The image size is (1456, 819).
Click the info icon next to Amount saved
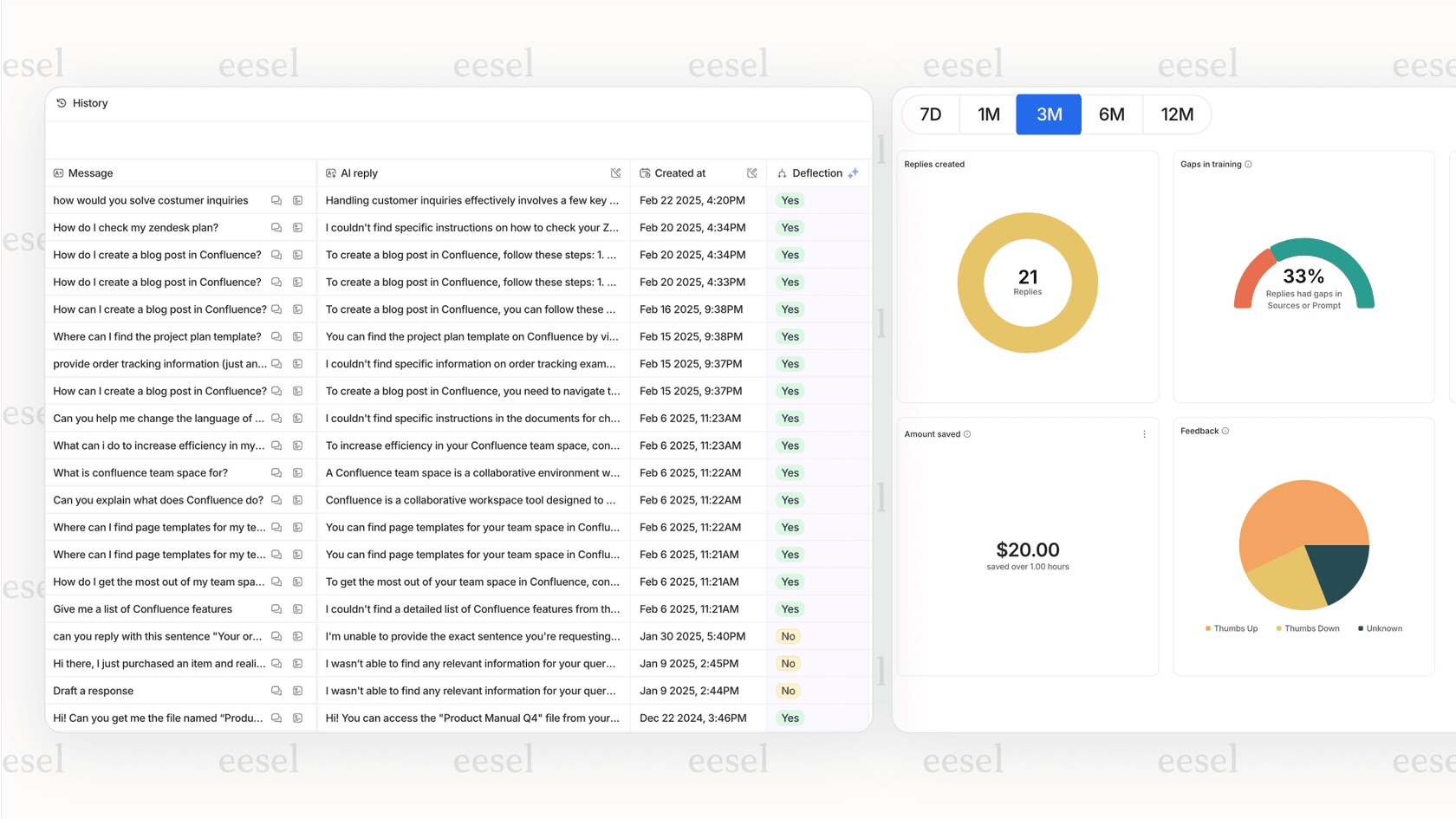click(967, 434)
